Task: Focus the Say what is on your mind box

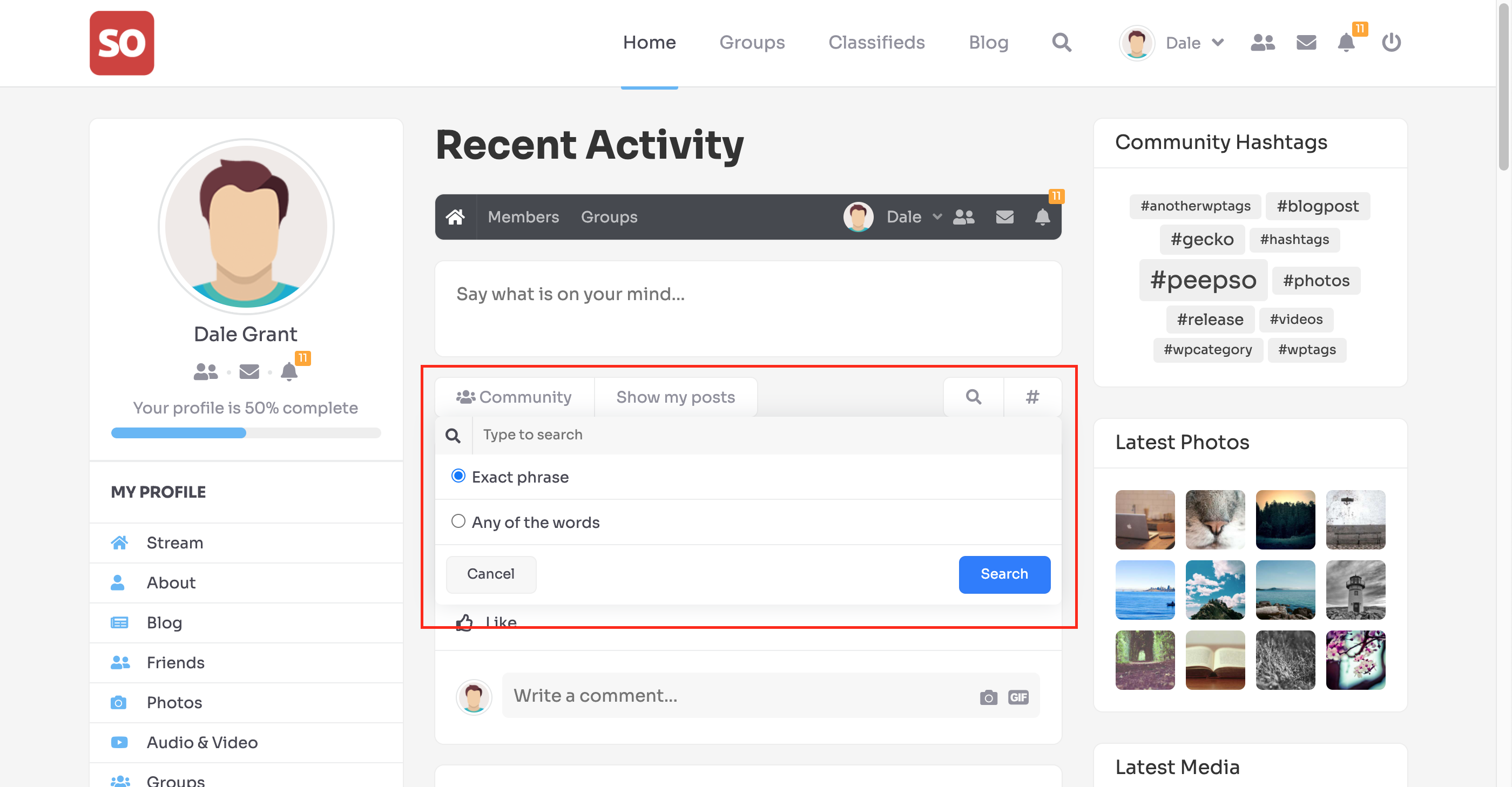Action: [748, 309]
